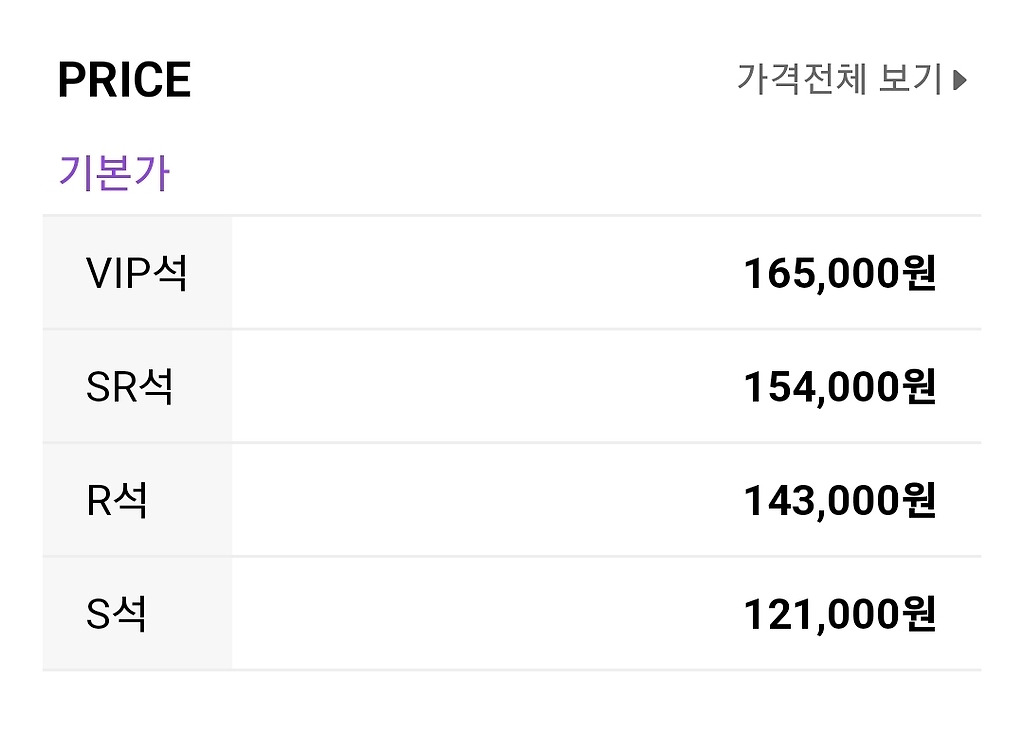The width and height of the screenshot is (1024, 732).
Task: Pick the second-highest seat price
Action: 839,388
